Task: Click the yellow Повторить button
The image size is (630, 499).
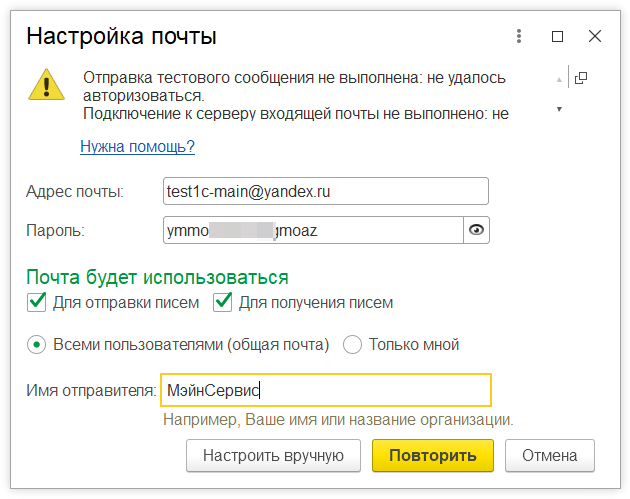Action: click(433, 455)
